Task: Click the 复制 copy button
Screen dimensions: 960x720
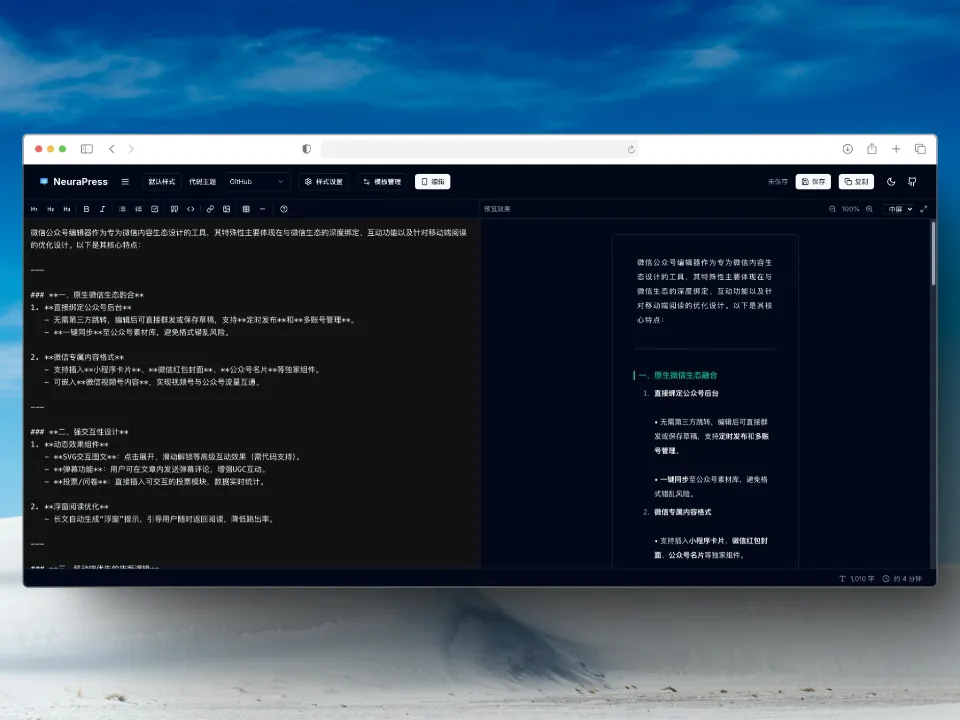Action: [855, 182]
